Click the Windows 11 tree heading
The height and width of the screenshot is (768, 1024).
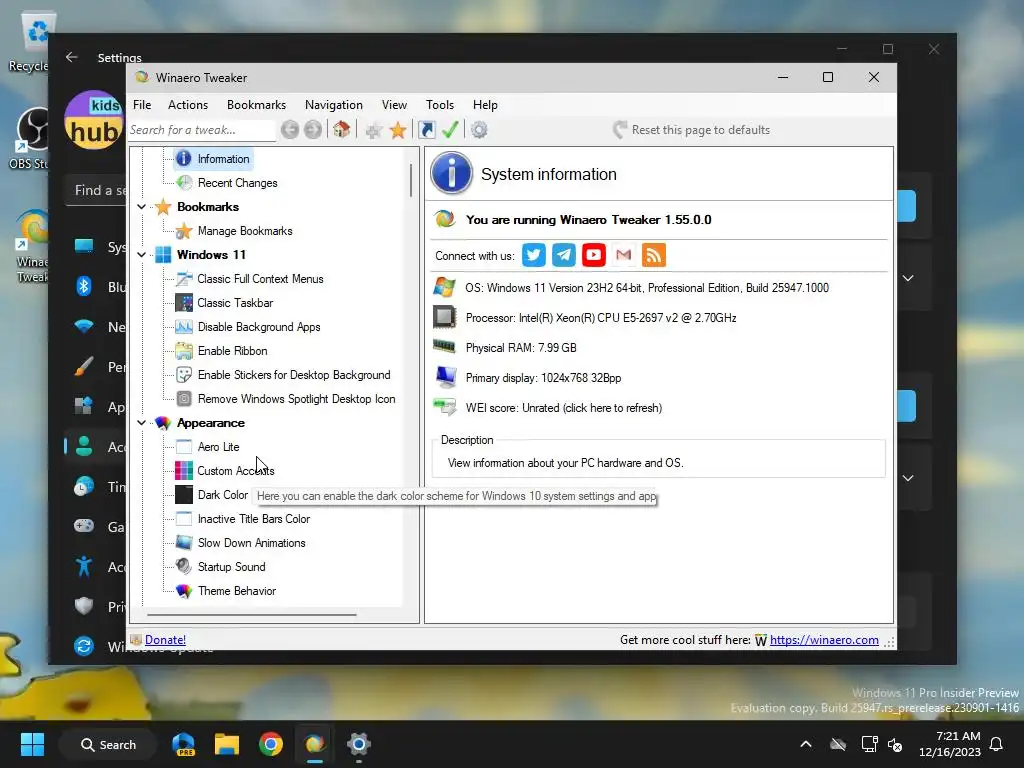pos(211,255)
